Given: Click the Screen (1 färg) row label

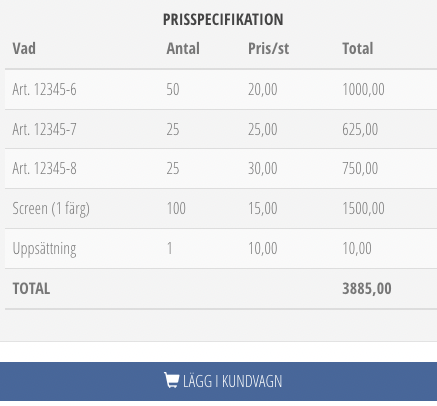Looking at the screenshot, I should click(x=51, y=209).
